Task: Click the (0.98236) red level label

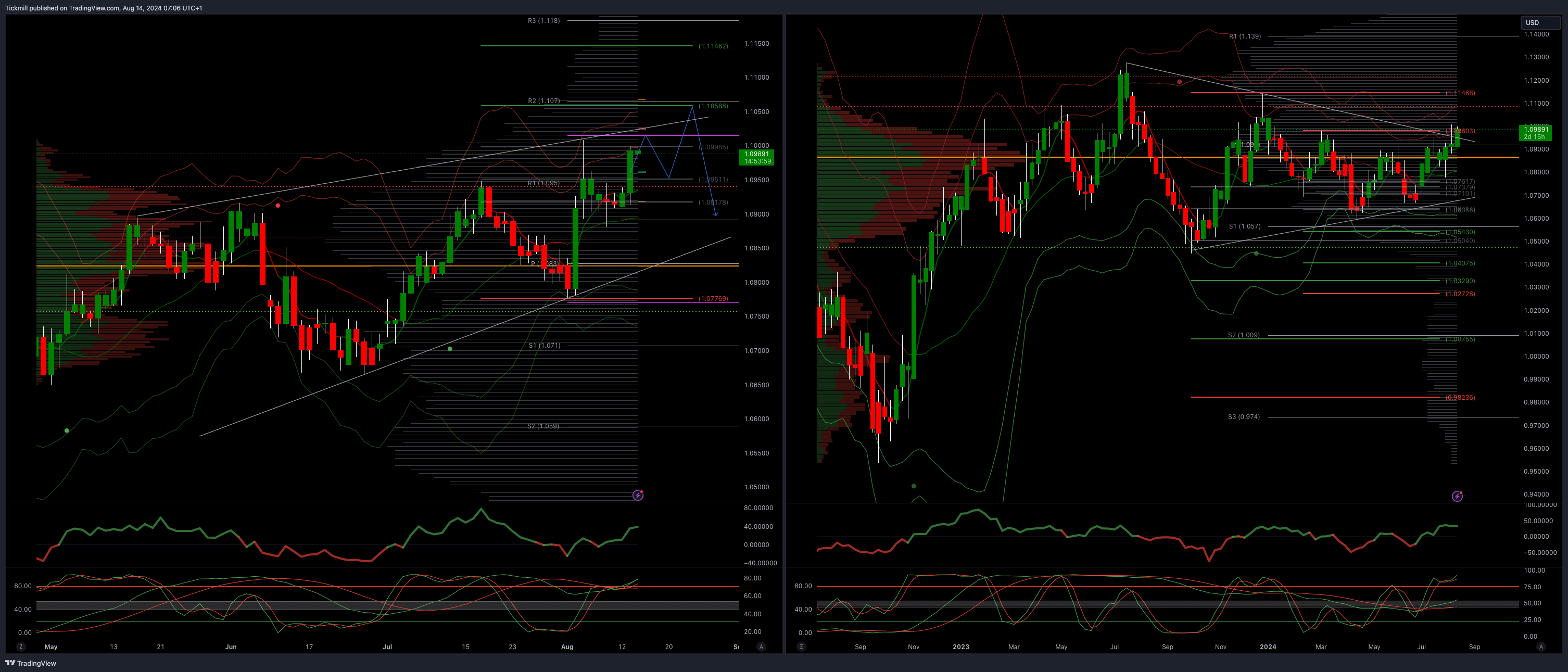Action: click(1460, 398)
